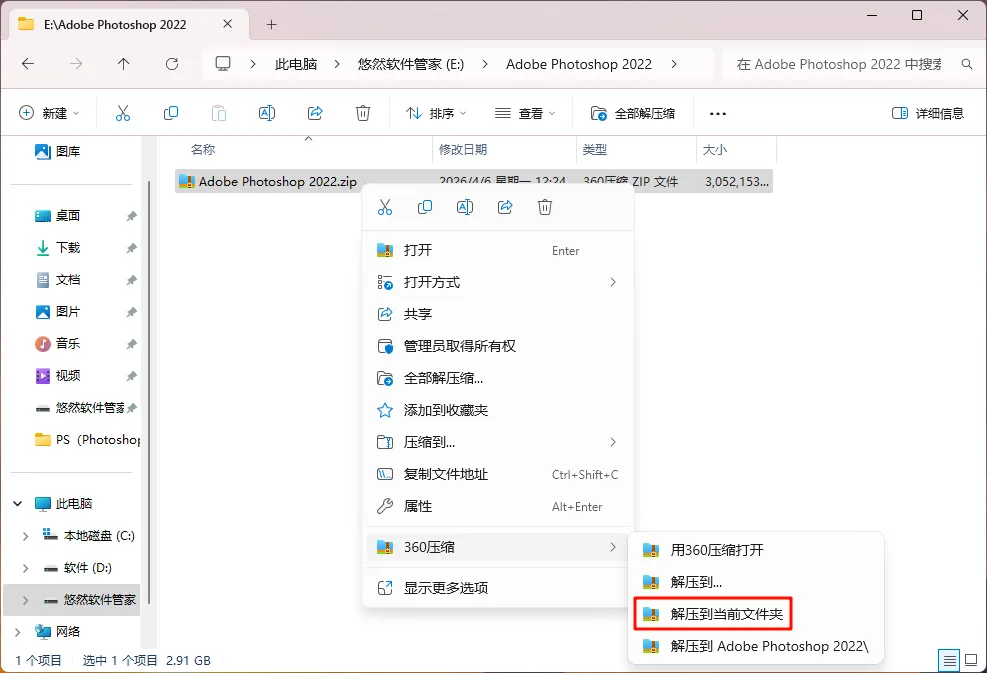Click the Copy icon in the toolbar

(x=171, y=113)
